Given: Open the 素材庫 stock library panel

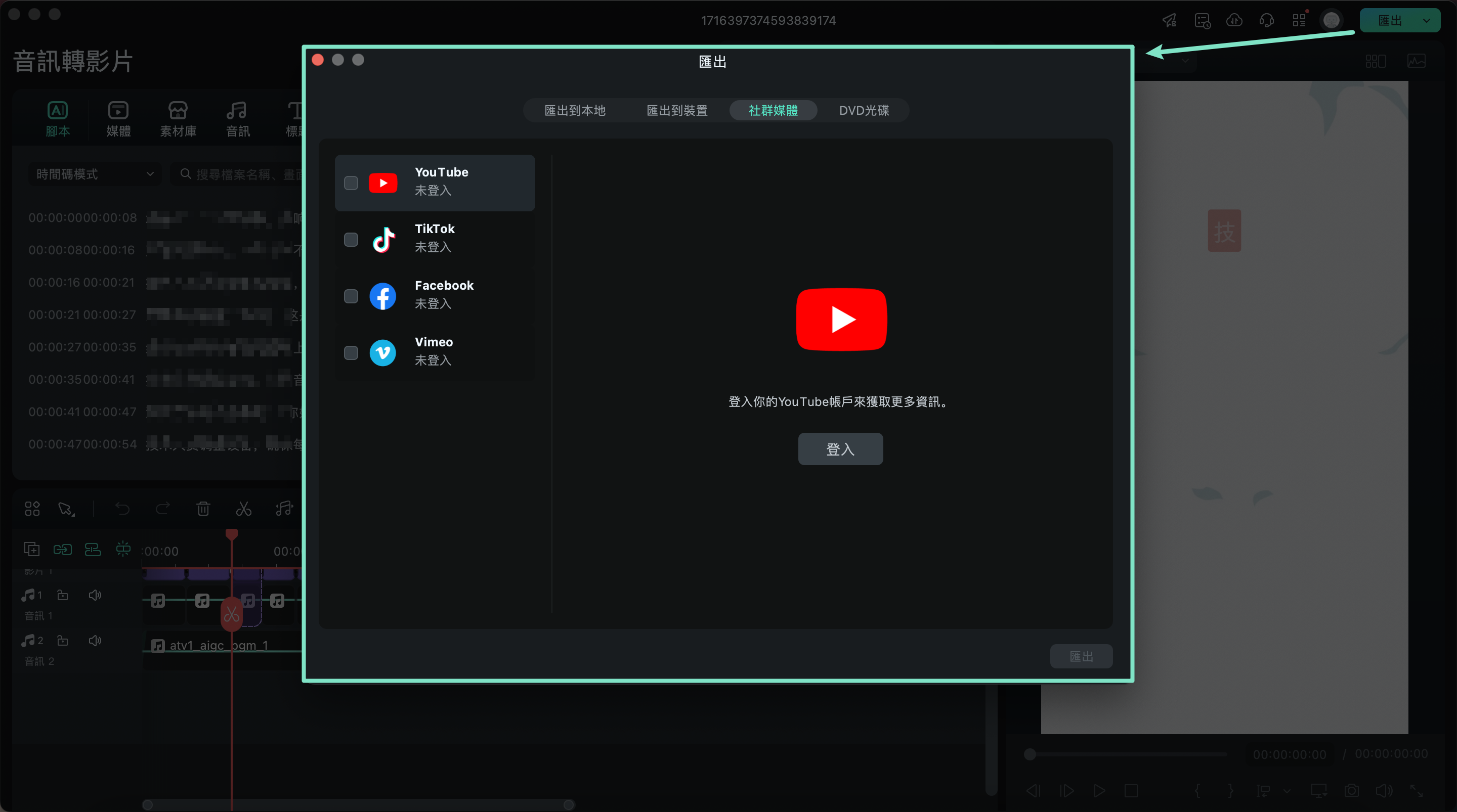Looking at the screenshot, I should point(178,119).
